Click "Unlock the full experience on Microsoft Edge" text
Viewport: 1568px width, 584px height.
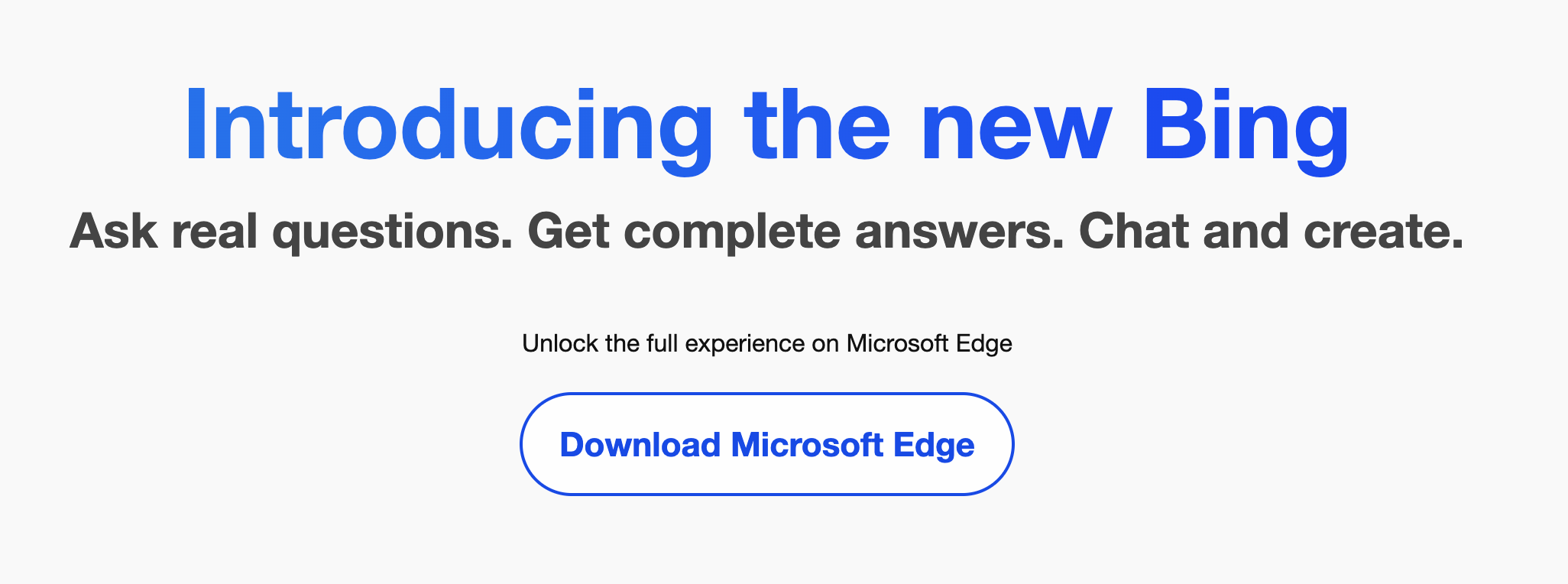click(x=766, y=344)
